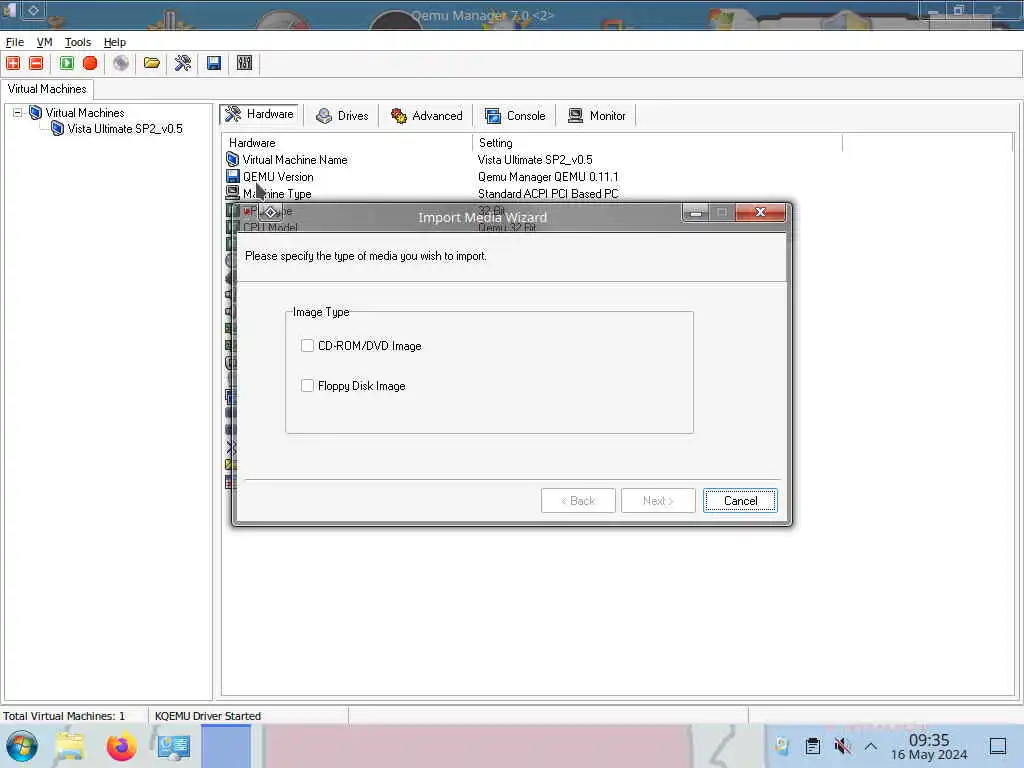Launch Firefox from the taskbar
This screenshot has height=768, width=1024.
pyautogui.click(x=121, y=746)
